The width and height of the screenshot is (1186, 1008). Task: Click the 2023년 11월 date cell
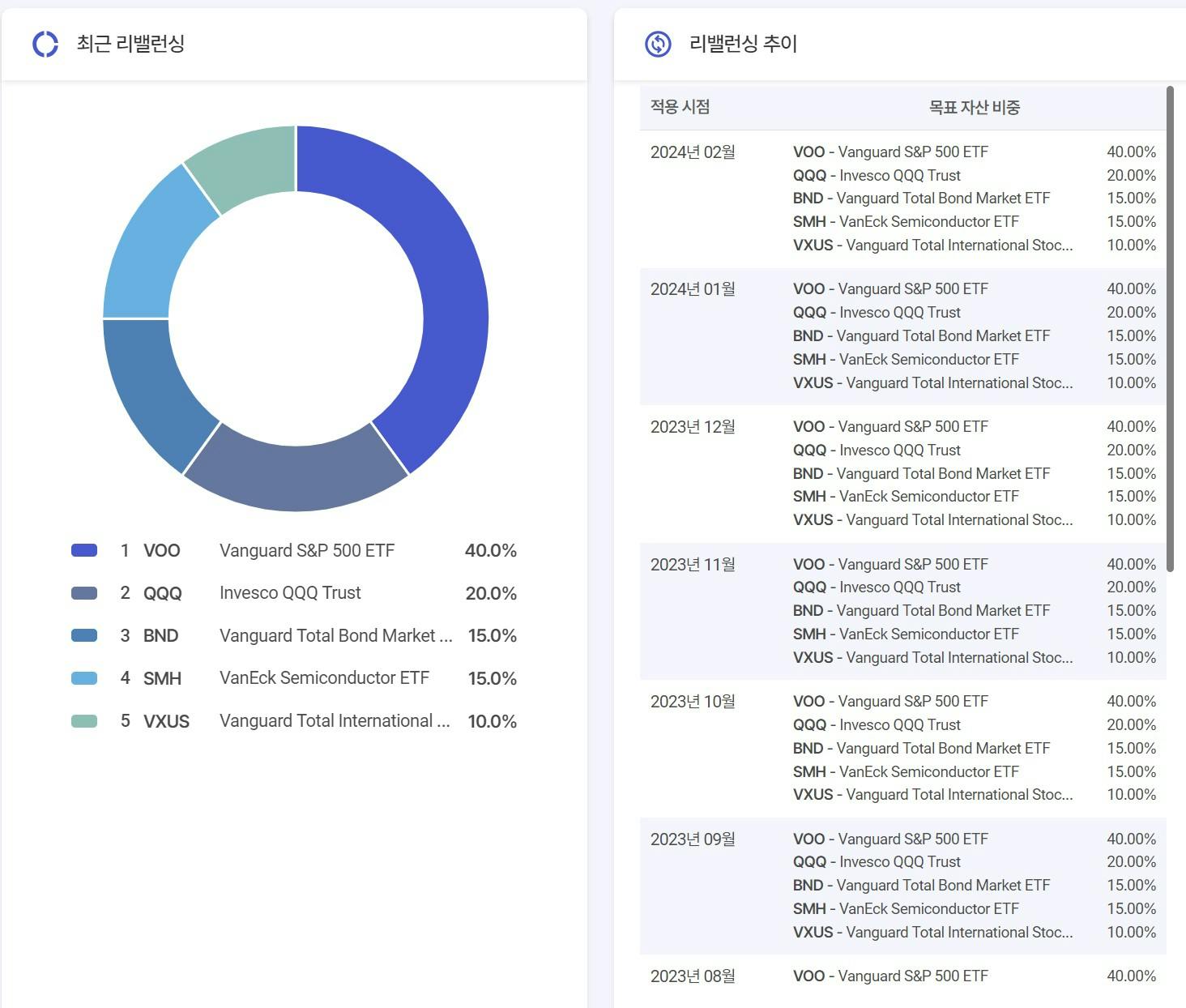(693, 565)
